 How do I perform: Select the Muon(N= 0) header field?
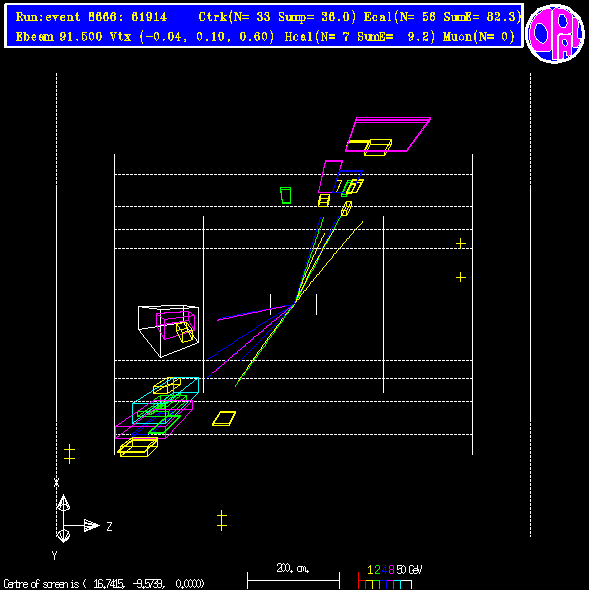(x=479, y=36)
